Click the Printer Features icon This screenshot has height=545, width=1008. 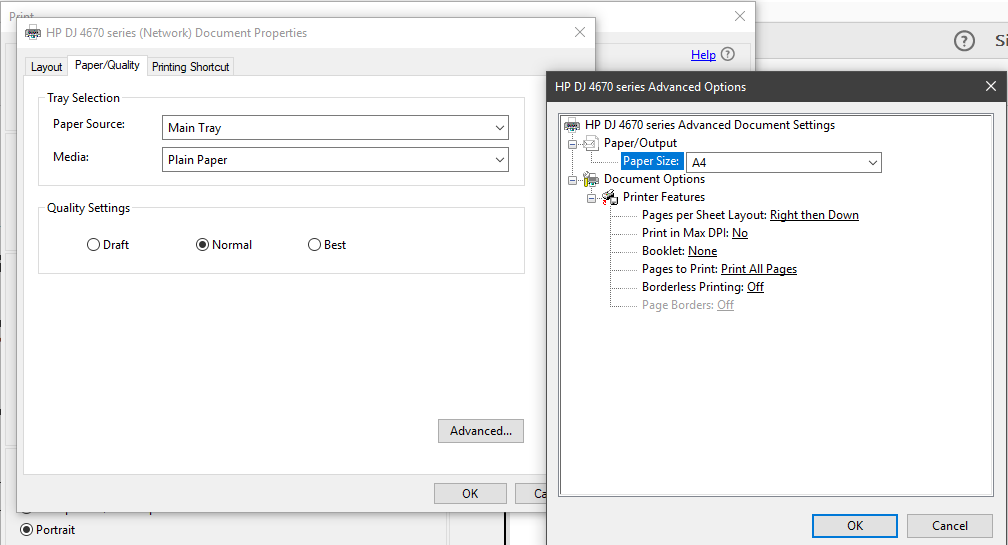point(610,197)
